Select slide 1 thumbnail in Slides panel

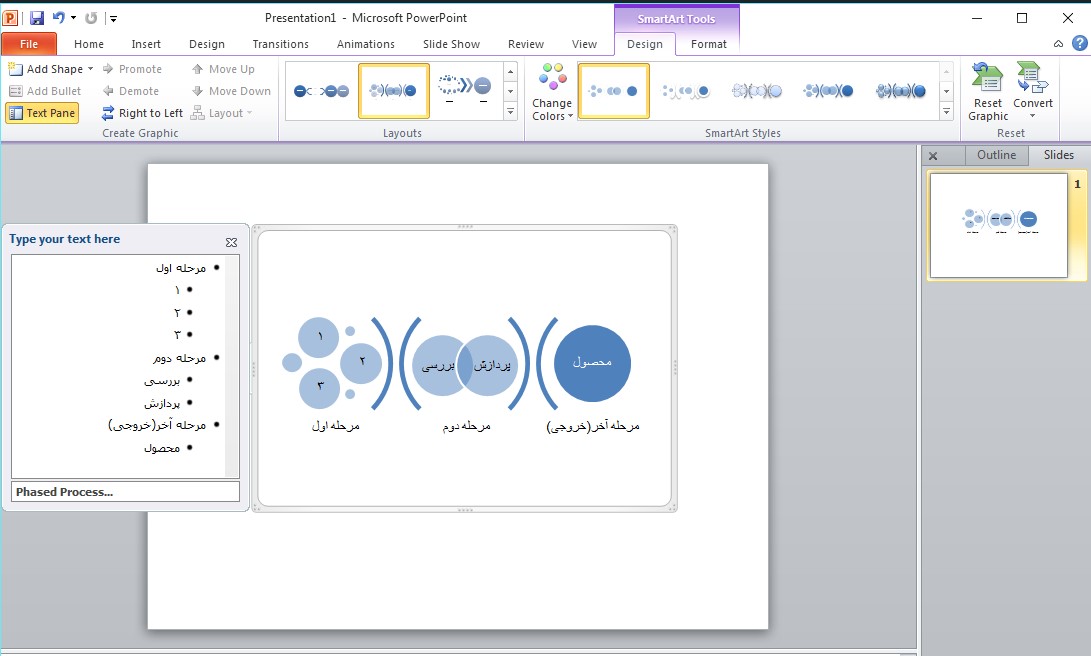[998, 225]
